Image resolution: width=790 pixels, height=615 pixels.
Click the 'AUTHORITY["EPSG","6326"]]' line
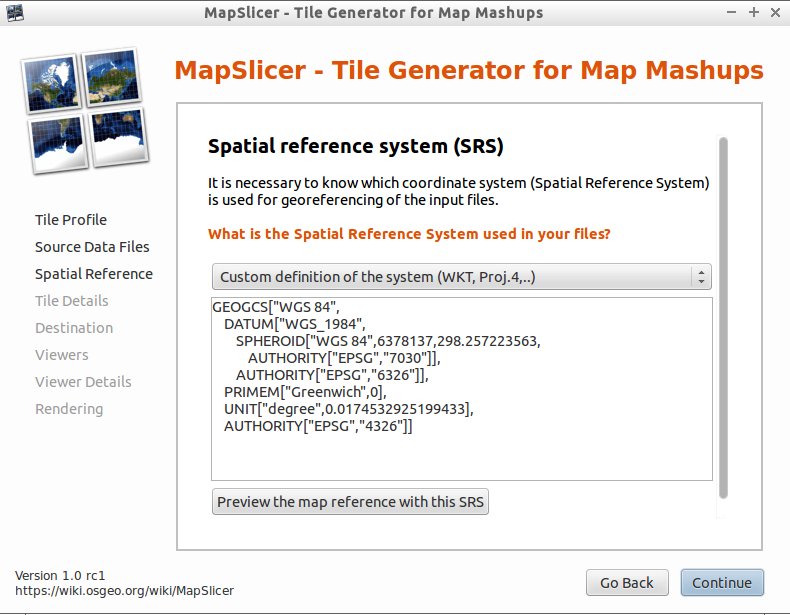332,375
